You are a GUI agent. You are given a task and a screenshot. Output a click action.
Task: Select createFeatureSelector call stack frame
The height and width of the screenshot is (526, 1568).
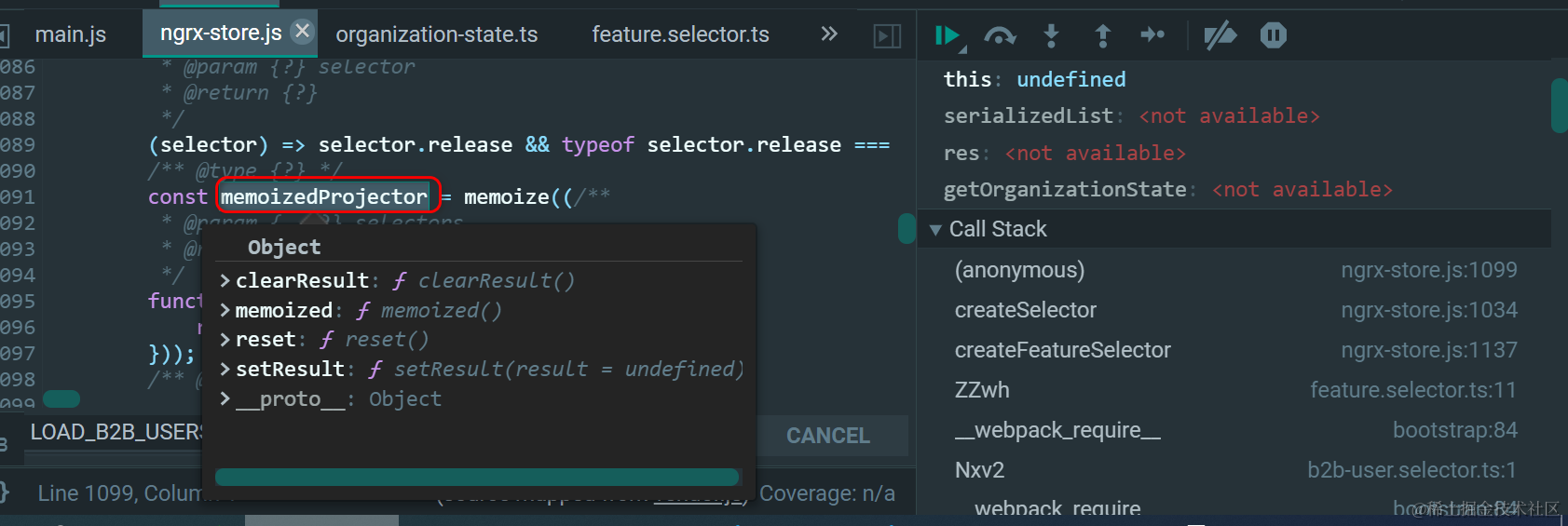tap(1062, 350)
